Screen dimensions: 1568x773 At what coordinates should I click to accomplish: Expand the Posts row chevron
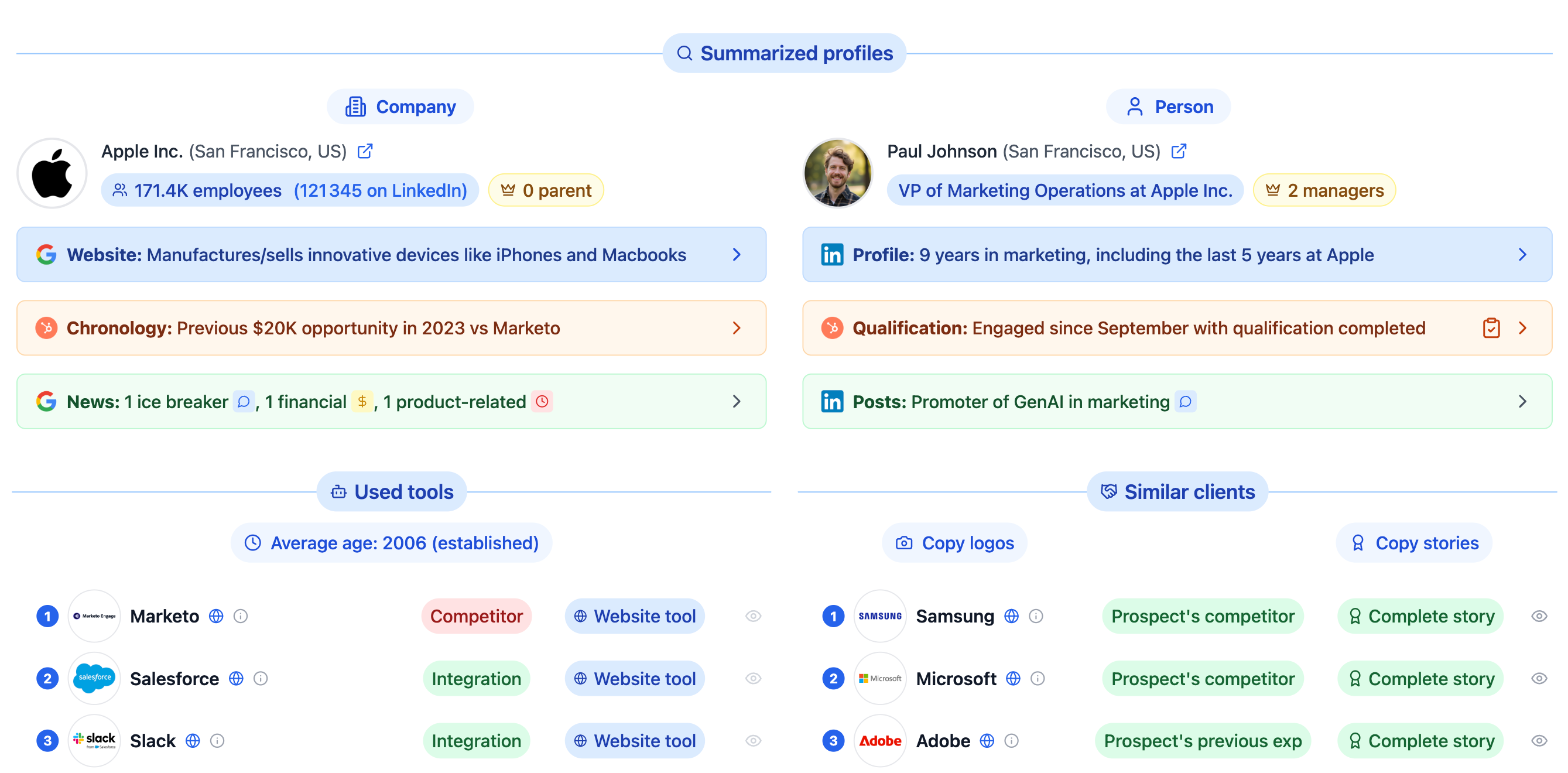pos(1522,402)
